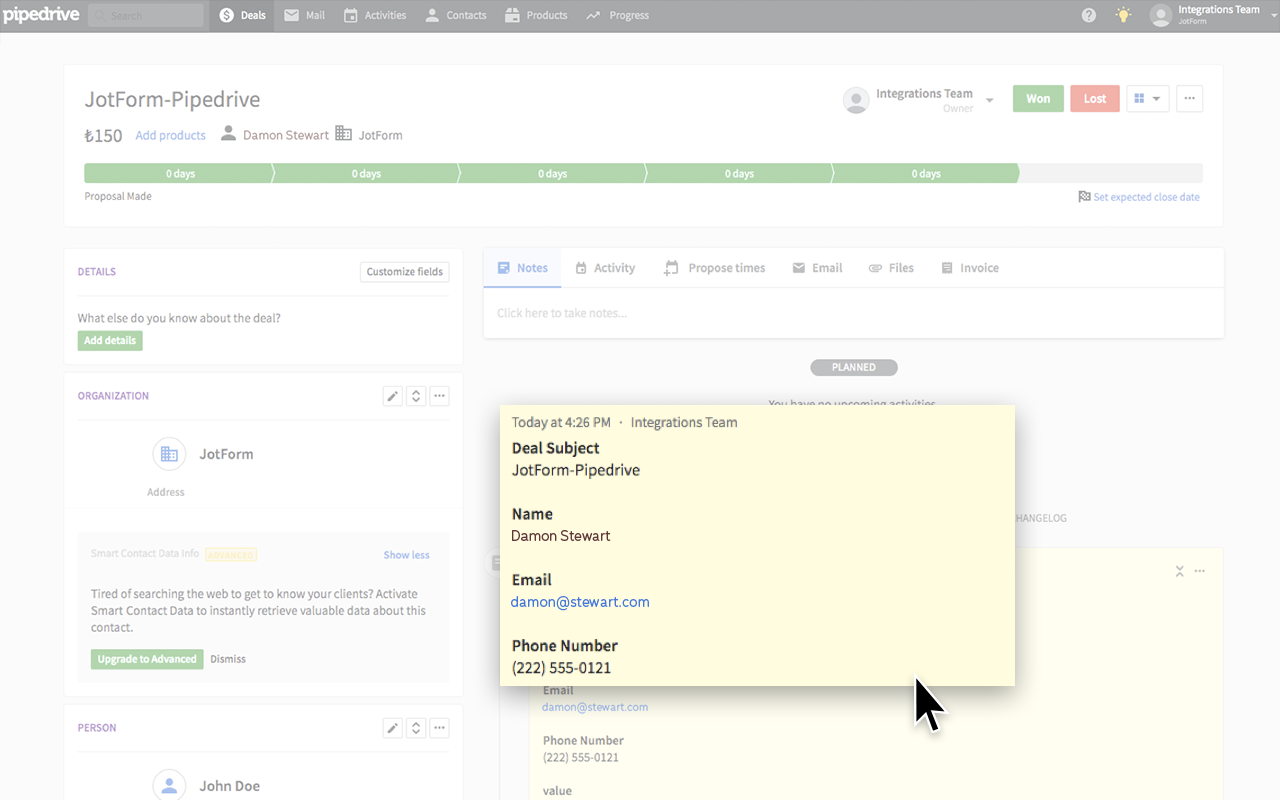This screenshot has width=1280, height=800.
Task: Click the JotForm organization building icon
Action: click(169, 454)
